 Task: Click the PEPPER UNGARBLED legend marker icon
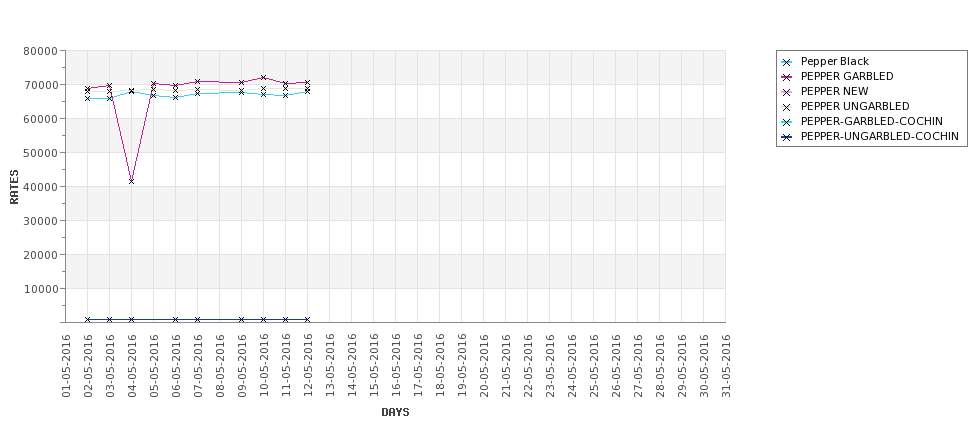point(787,107)
